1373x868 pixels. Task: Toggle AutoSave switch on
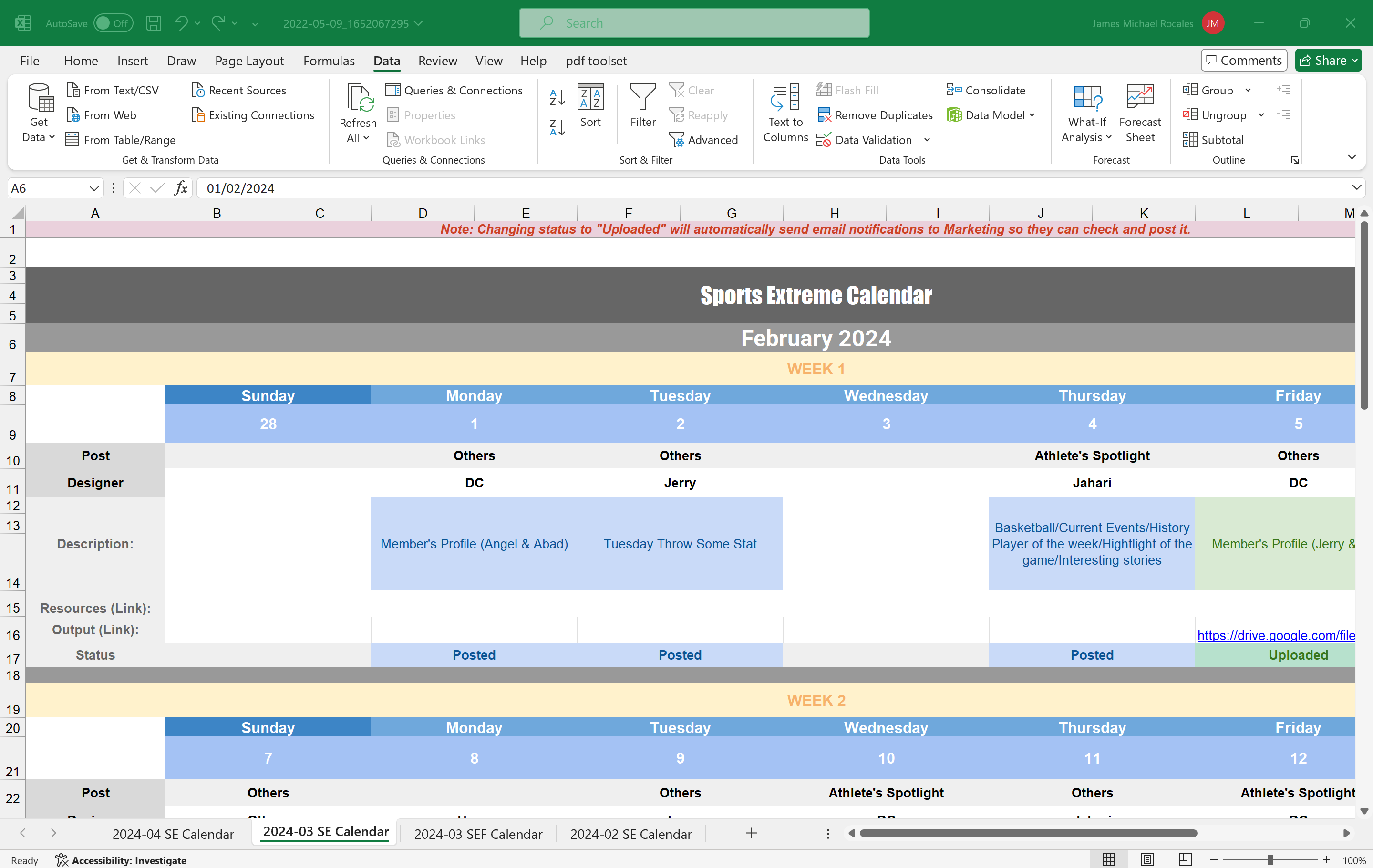pyautogui.click(x=113, y=23)
